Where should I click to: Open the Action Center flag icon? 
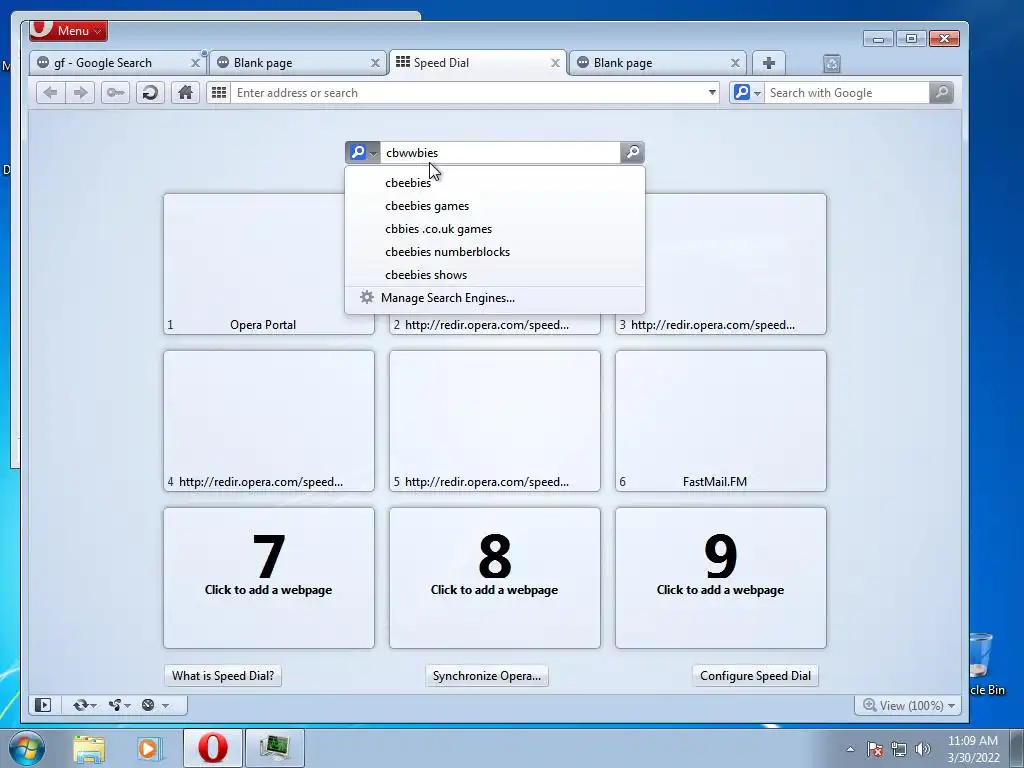tap(875, 749)
